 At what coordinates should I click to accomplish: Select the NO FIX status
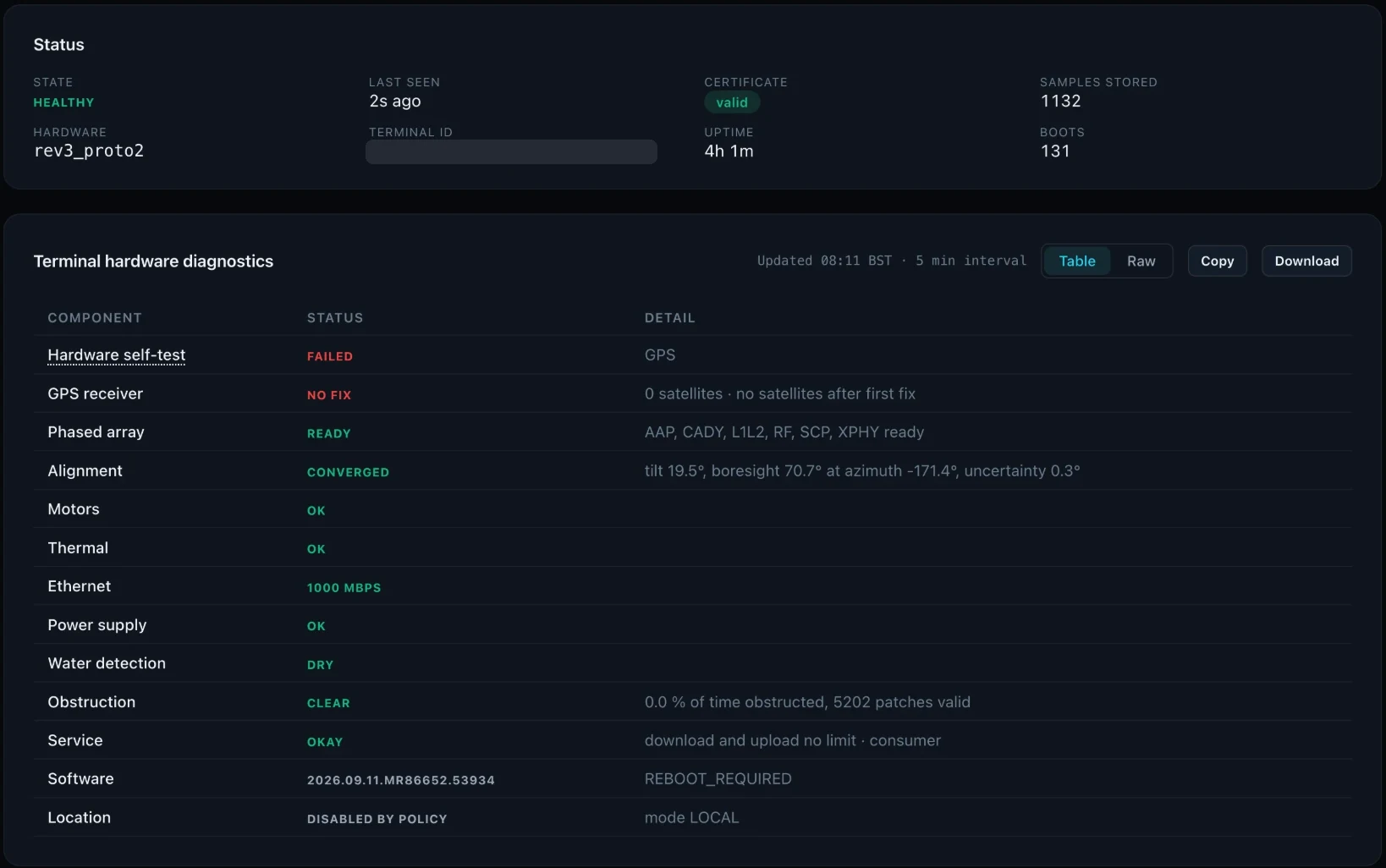tap(329, 395)
